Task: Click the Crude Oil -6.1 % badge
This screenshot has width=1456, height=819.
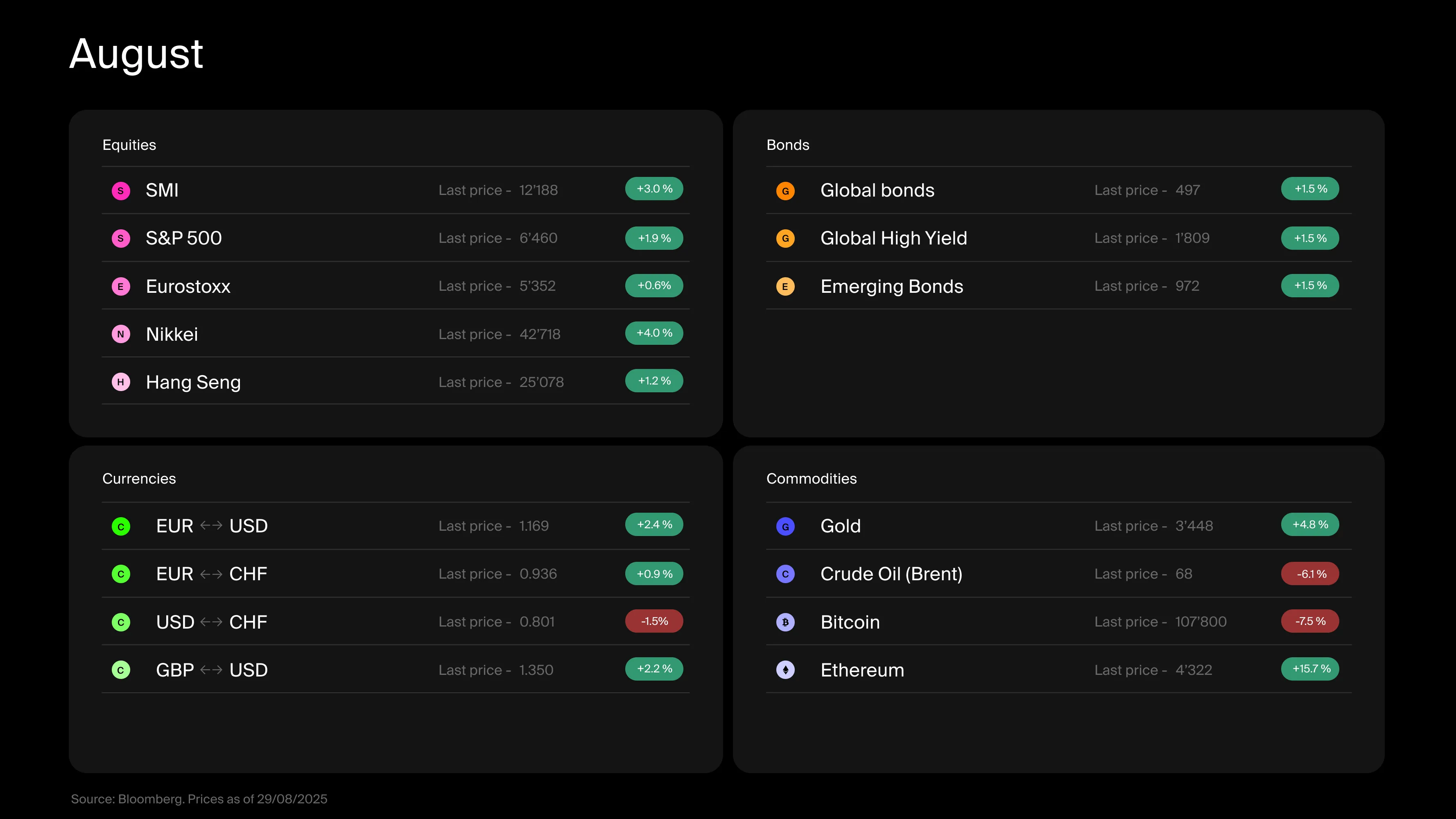Action: coord(1310,574)
